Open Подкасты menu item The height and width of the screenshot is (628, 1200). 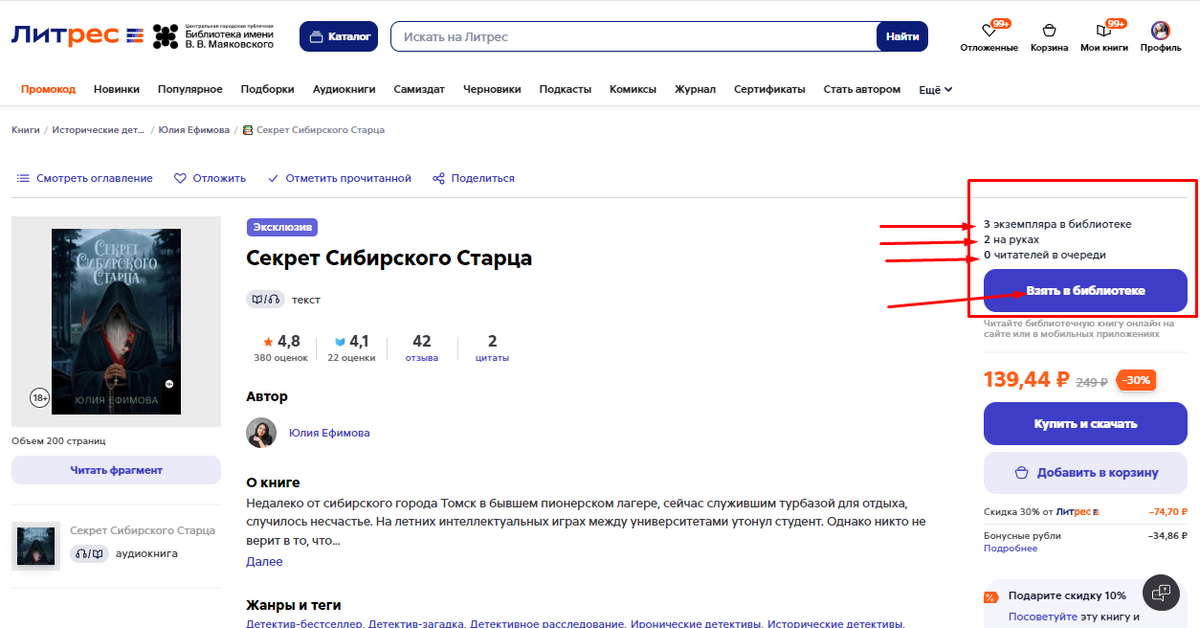(565, 89)
